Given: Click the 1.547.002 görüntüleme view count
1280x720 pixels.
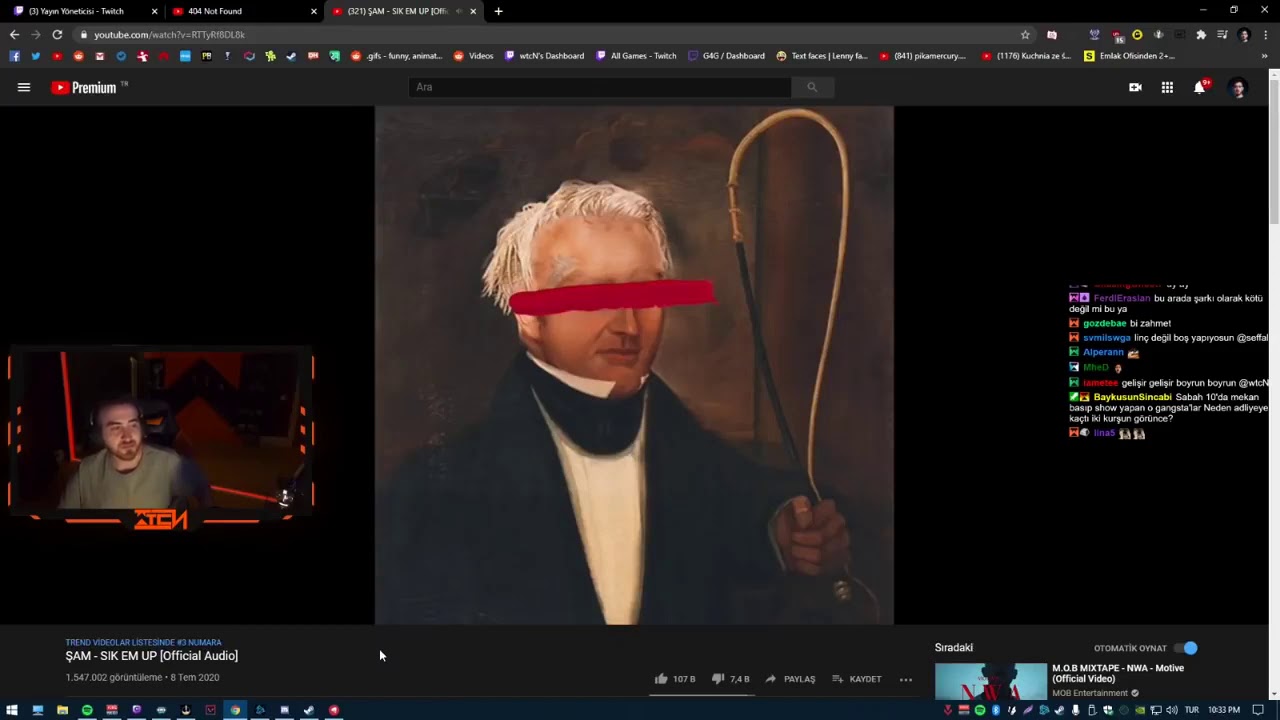Looking at the screenshot, I should (113, 678).
